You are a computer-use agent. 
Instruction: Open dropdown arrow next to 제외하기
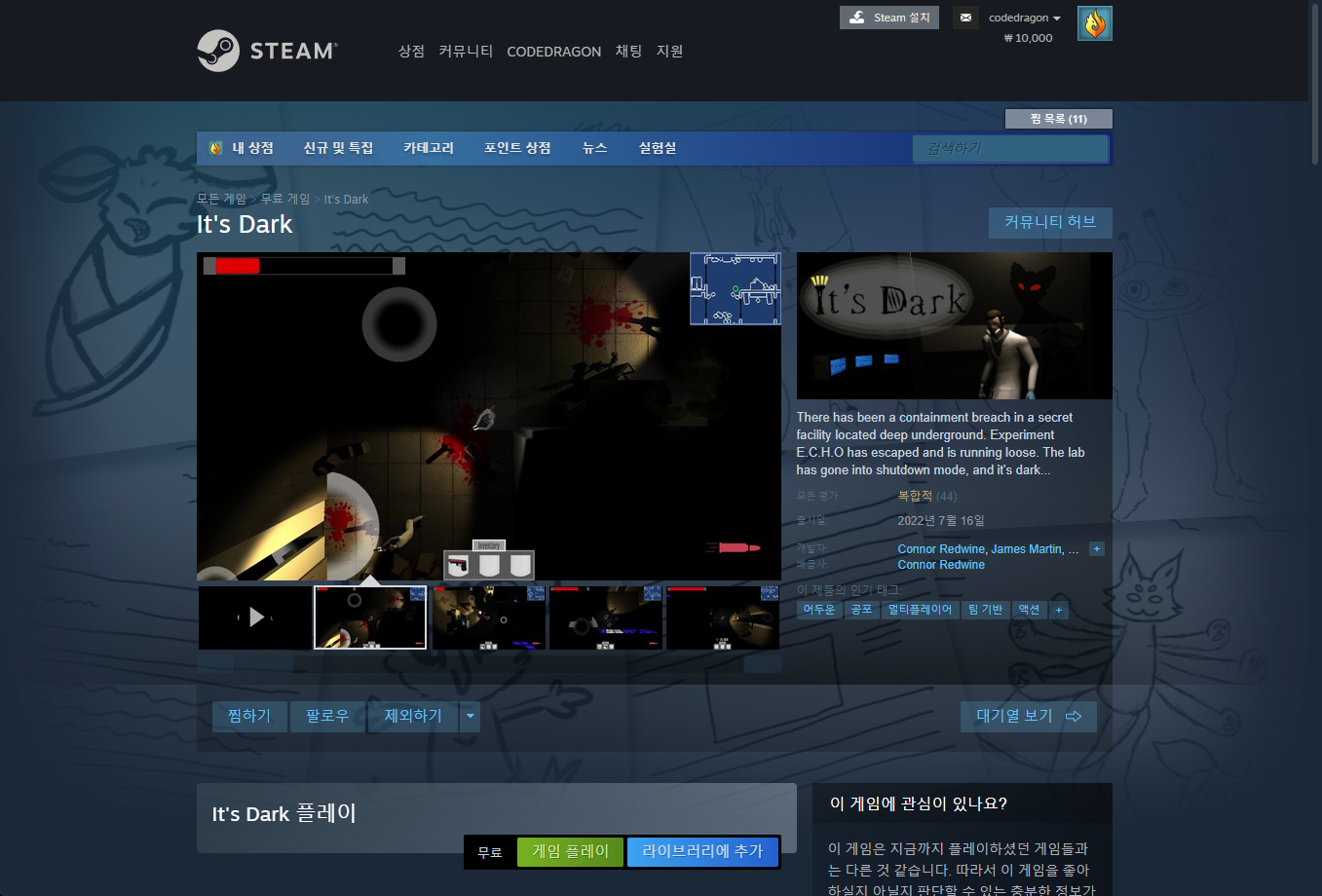click(x=470, y=717)
